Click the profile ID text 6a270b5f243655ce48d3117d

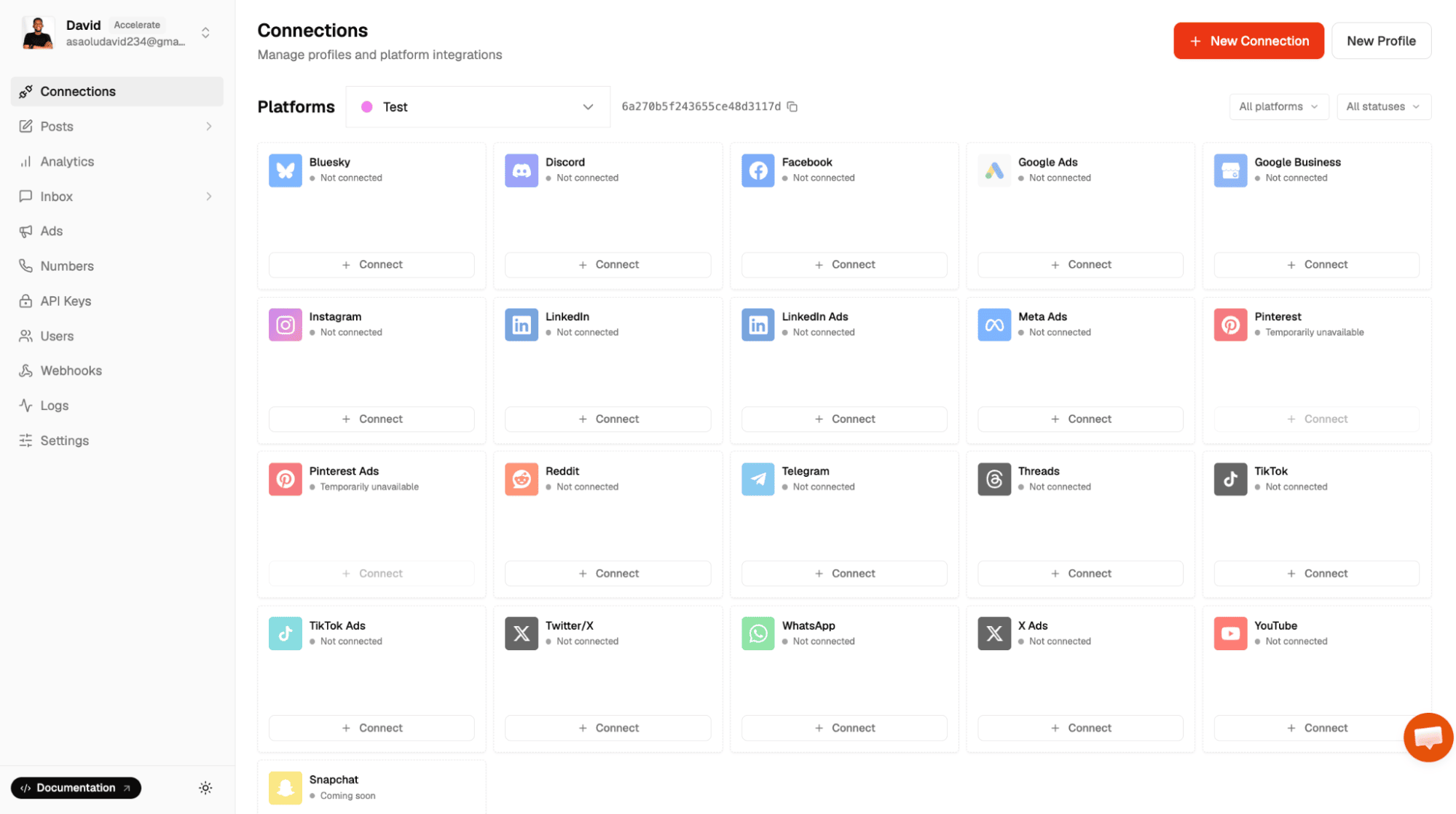click(x=701, y=106)
